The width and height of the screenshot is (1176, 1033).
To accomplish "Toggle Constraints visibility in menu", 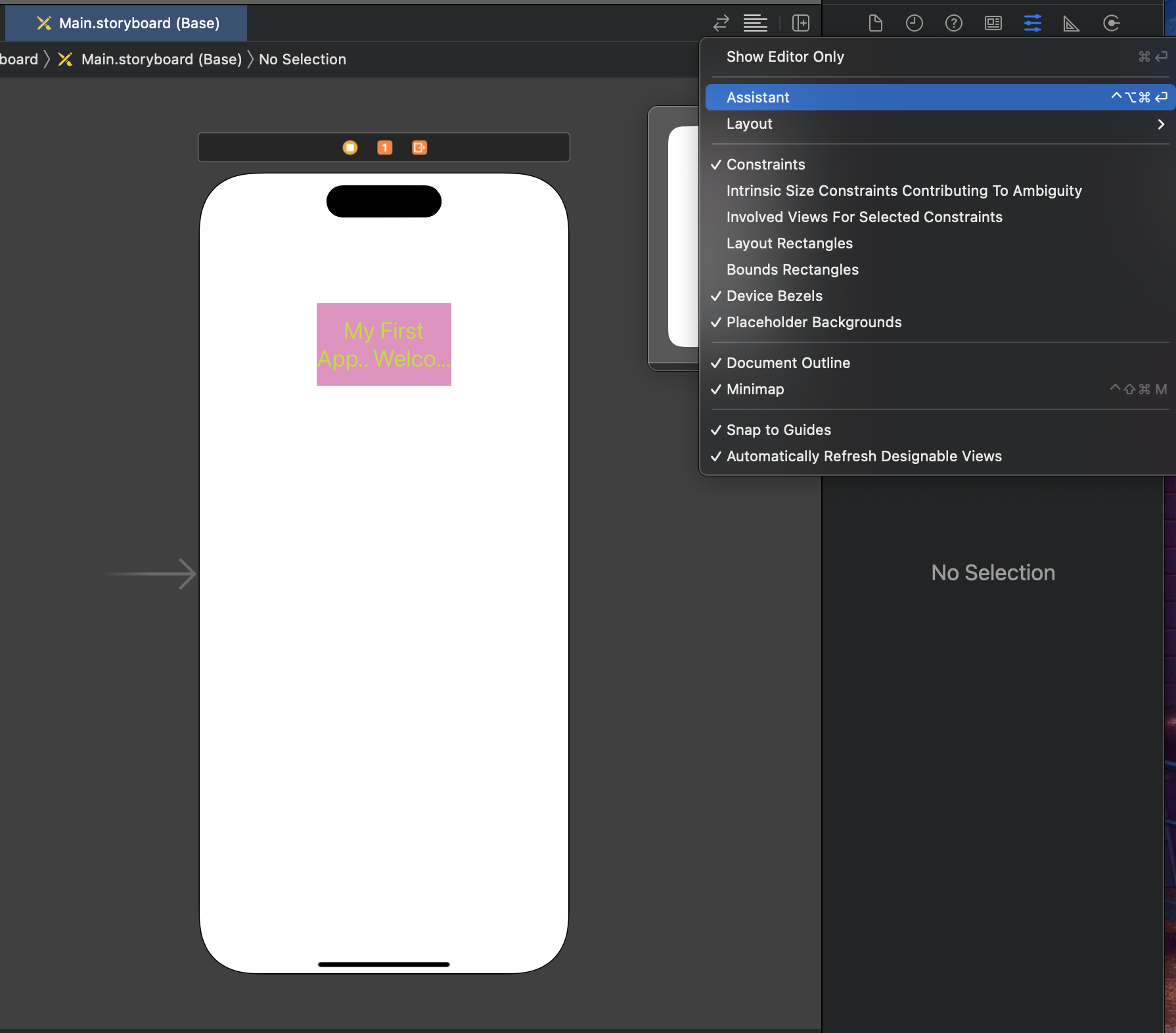I will [x=765, y=164].
